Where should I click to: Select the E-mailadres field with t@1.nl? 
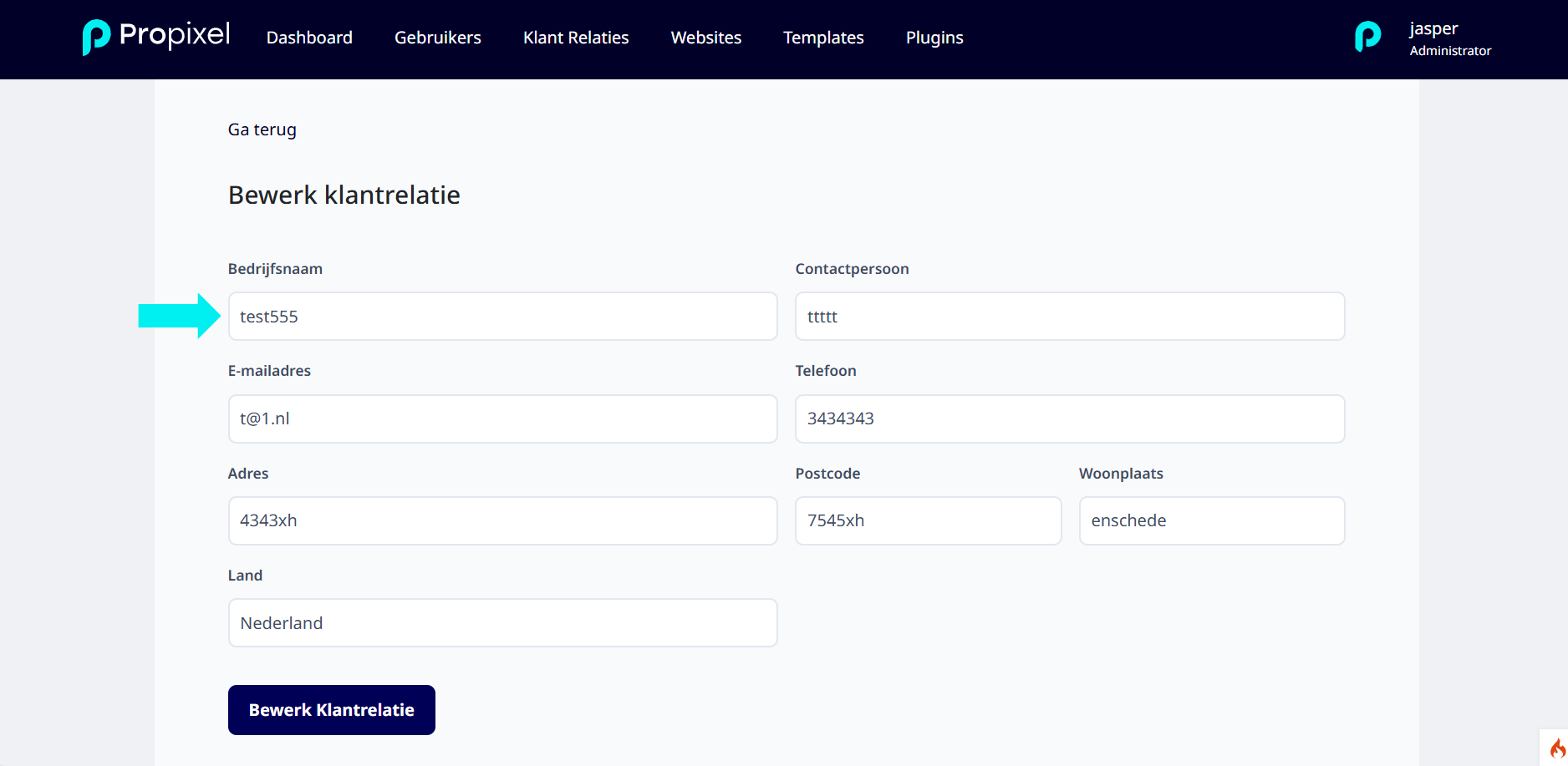503,419
